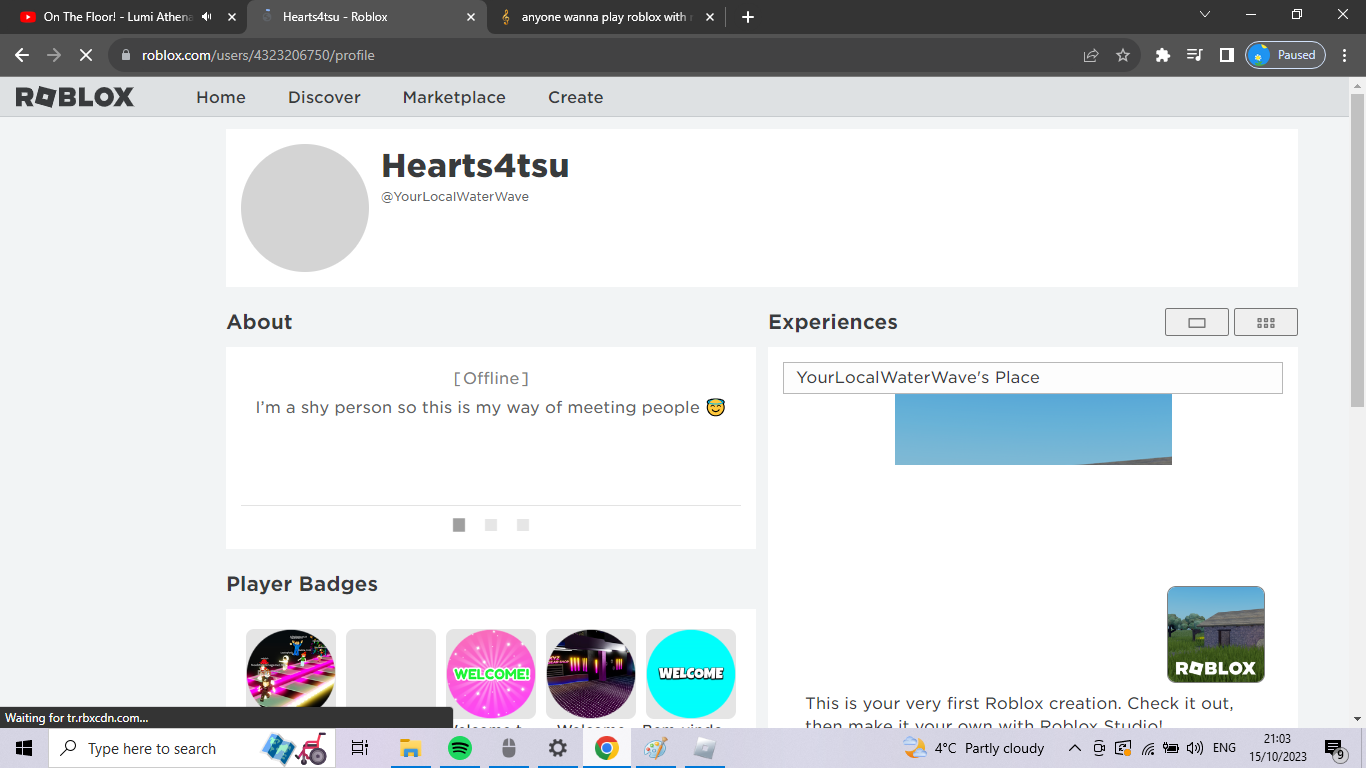
Task: Open Task View on the taskbar
Action: pyautogui.click(x=360, y=748)
